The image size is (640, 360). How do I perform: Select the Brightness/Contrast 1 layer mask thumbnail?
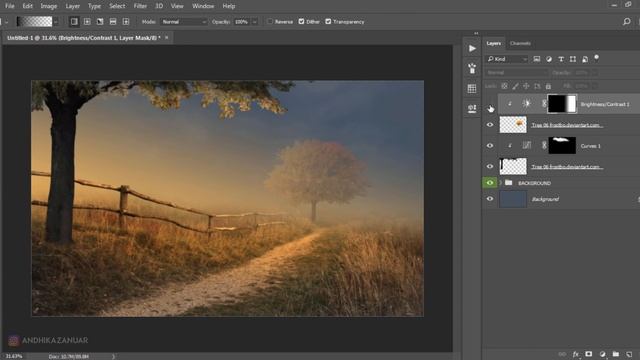[x=562, y=104]
